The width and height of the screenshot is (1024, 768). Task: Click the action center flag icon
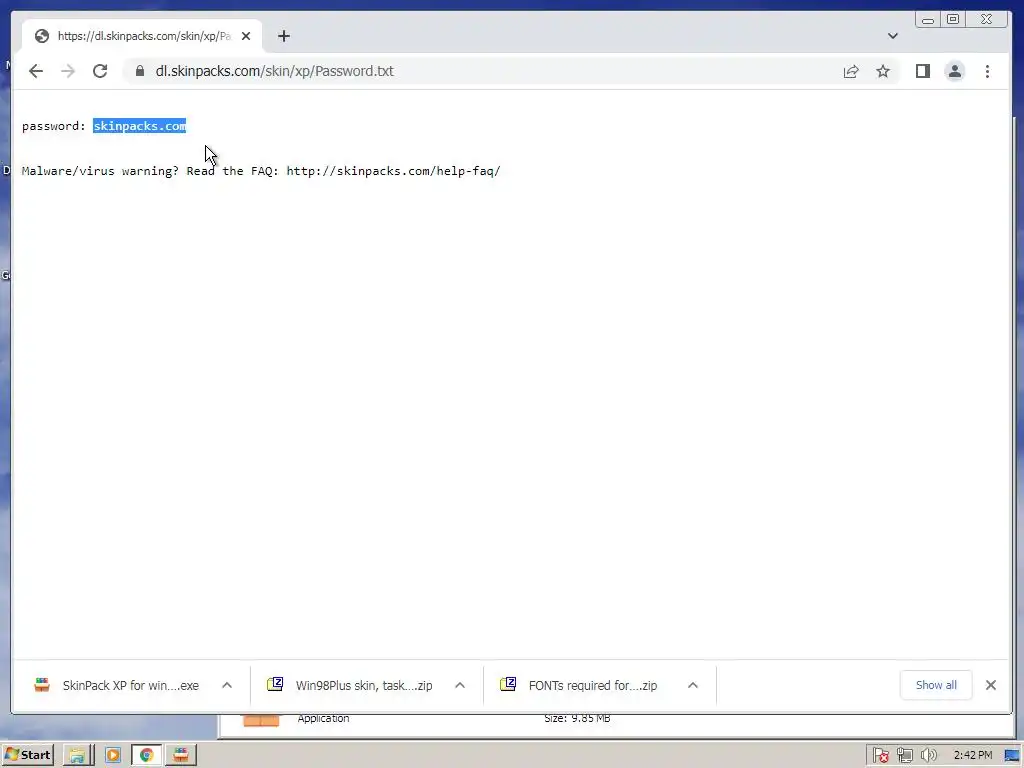880,756
